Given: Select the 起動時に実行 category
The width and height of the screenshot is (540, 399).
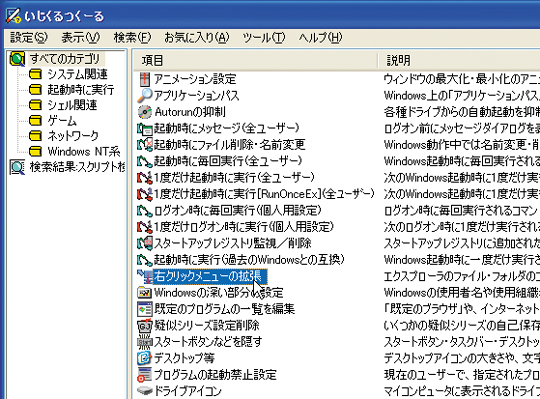Looking at the screenshot, I should 81,90.
